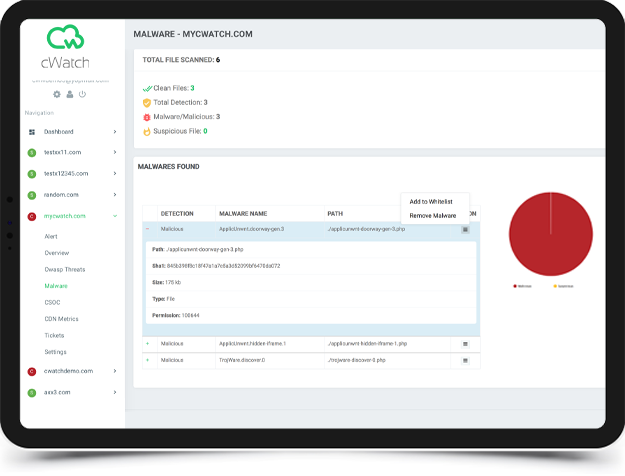This screenshot has width=625, height=476.
Task: Expand cwatchdemo.com site chevron
Action: 115,371
